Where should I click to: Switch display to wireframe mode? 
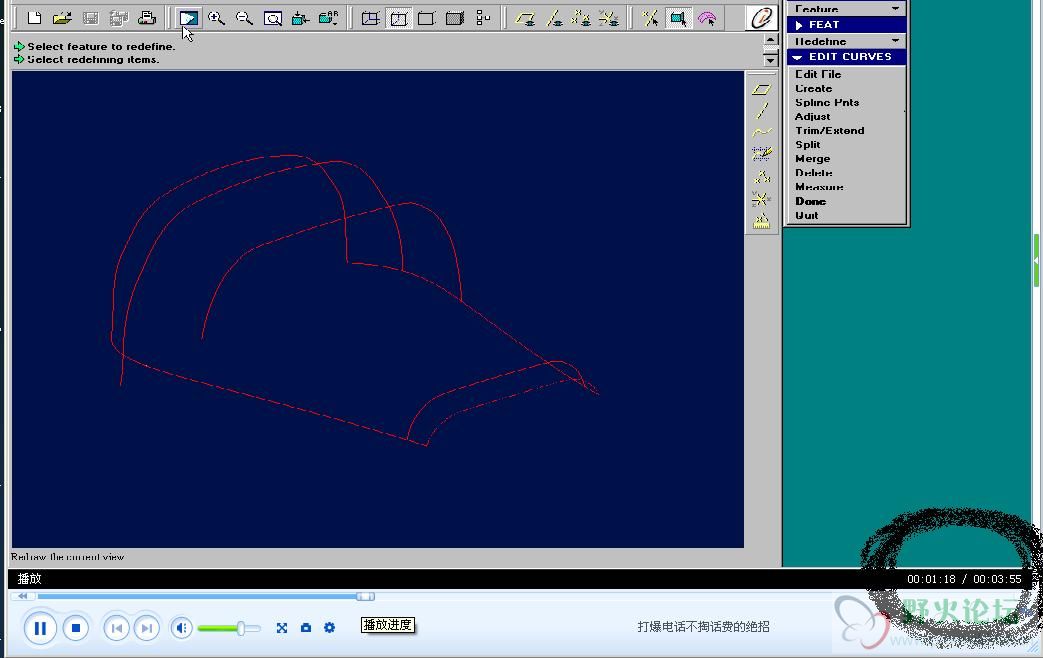tap(371, 19)
